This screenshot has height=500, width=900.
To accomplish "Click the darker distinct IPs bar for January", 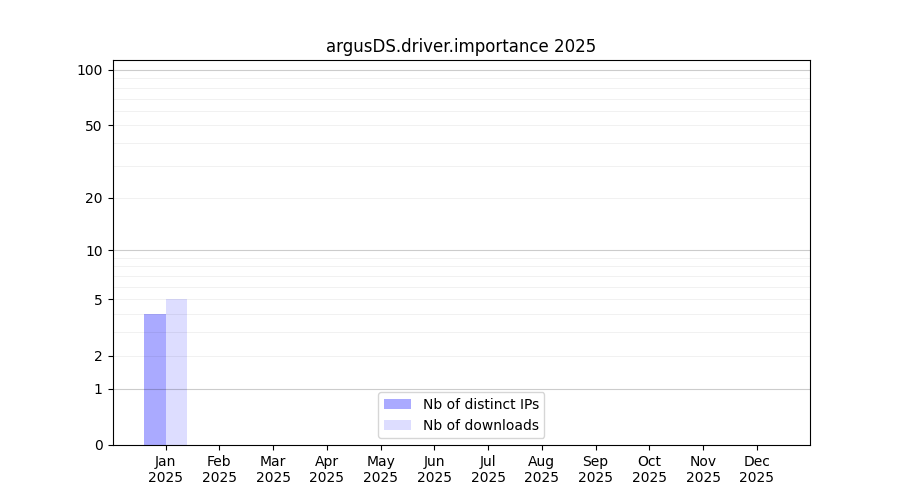I will pos(155,380).
